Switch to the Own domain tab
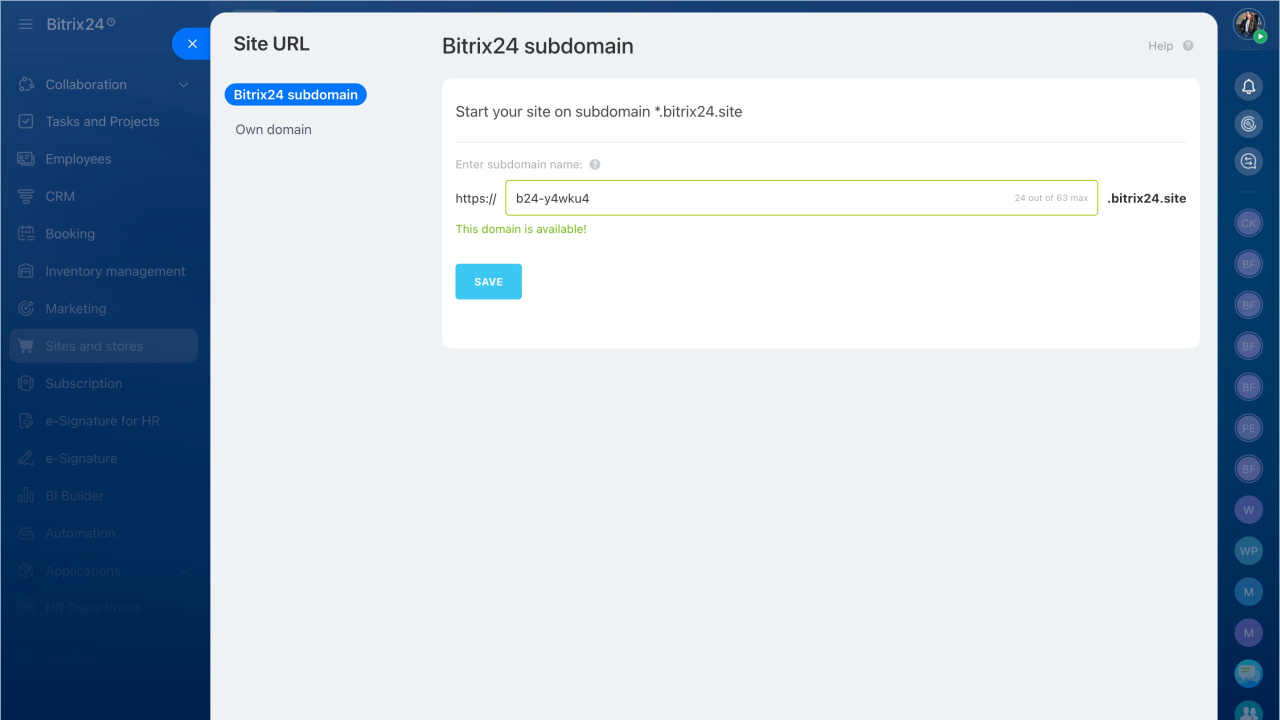1280x720 pixels. (273, 130)
